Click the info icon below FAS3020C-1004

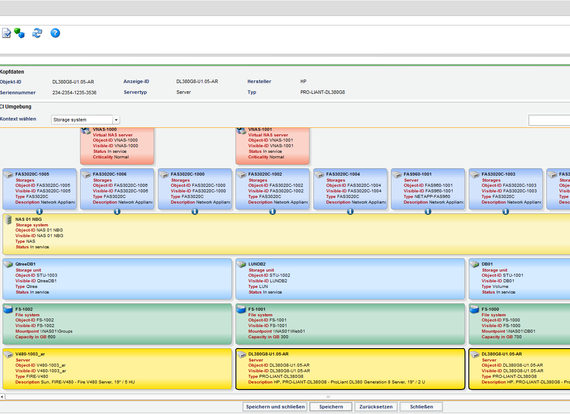(x=350, y=212)
